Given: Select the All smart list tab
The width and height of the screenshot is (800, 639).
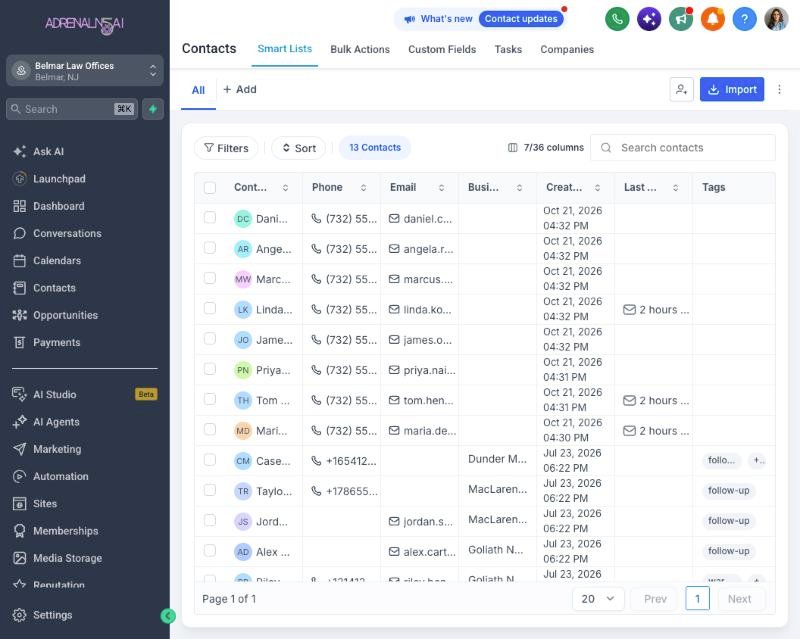Looking at the screenshot, I should point(198,90).
